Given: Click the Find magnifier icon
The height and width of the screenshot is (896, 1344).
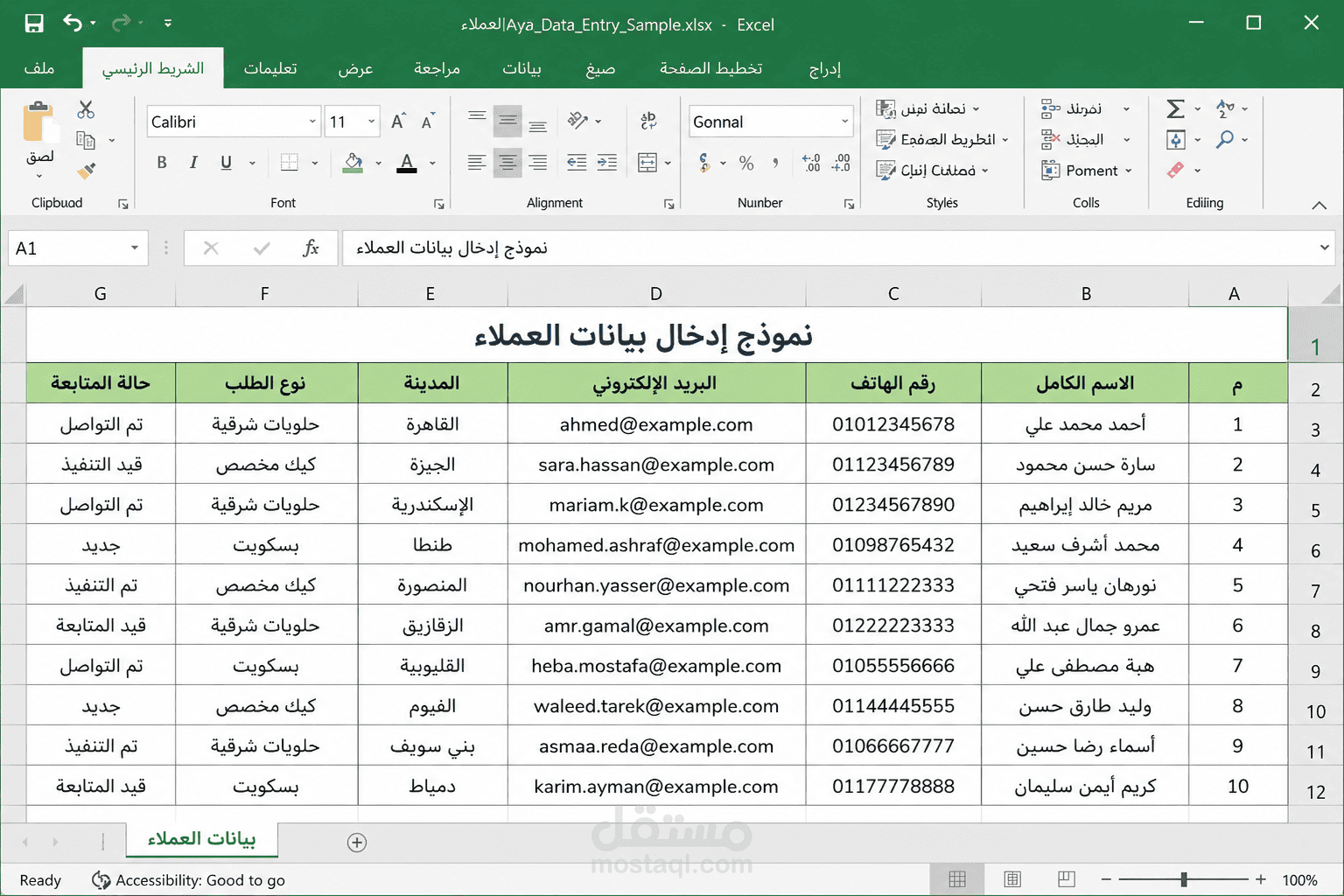Looking at the screenshot, I should tap(1225, 139).
